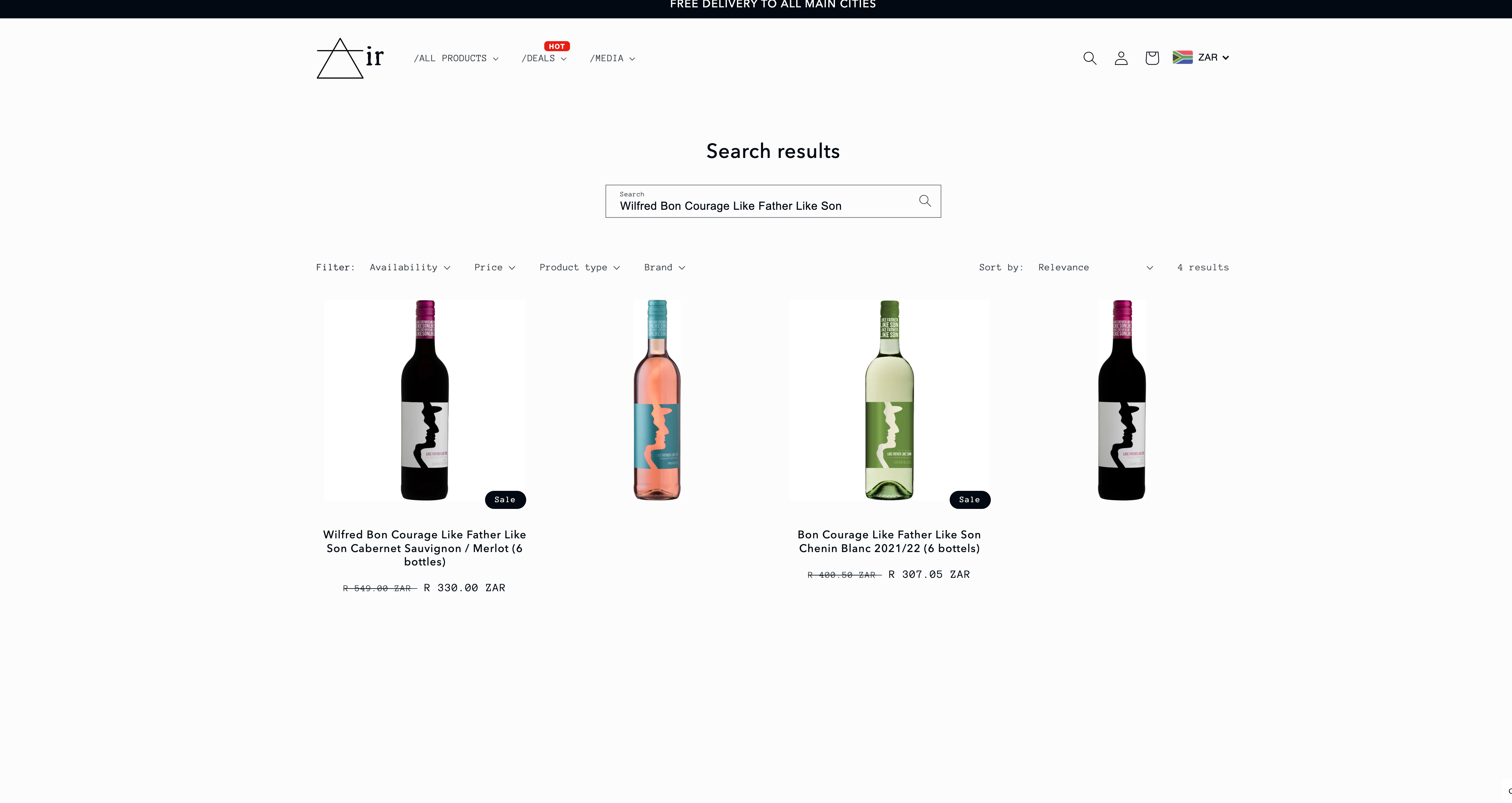The height and width of the screenshot is (803, 1512).
Task: Open the Cabernet Sauvignon / Merlot product link
Action: [x=424, y=548]
